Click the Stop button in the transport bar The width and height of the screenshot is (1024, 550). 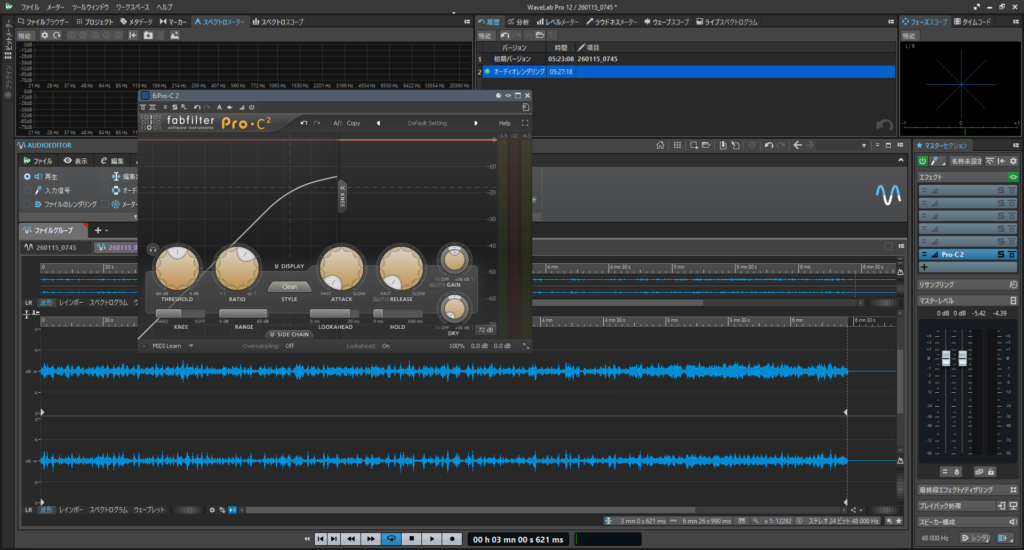click(x=410, y=539)
